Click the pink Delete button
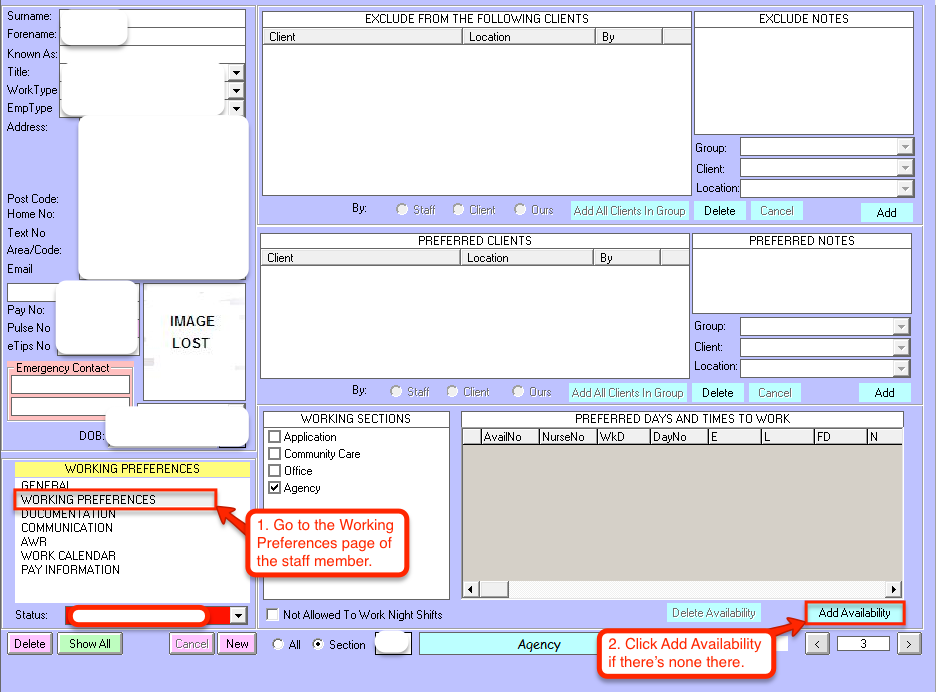Screen dimensions: 936x692 coord(29,644)
